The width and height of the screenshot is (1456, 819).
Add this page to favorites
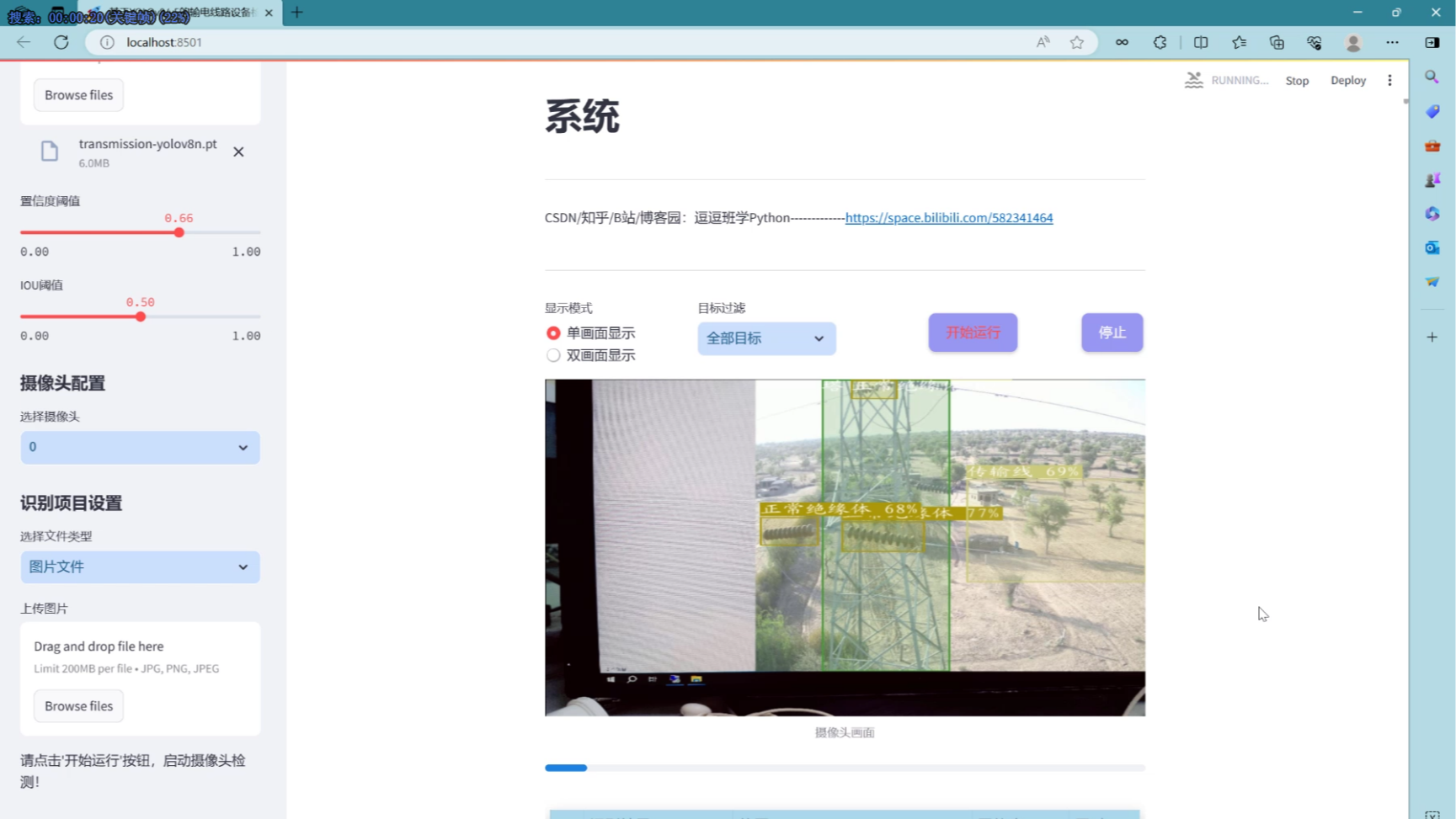pos(1077,42)
